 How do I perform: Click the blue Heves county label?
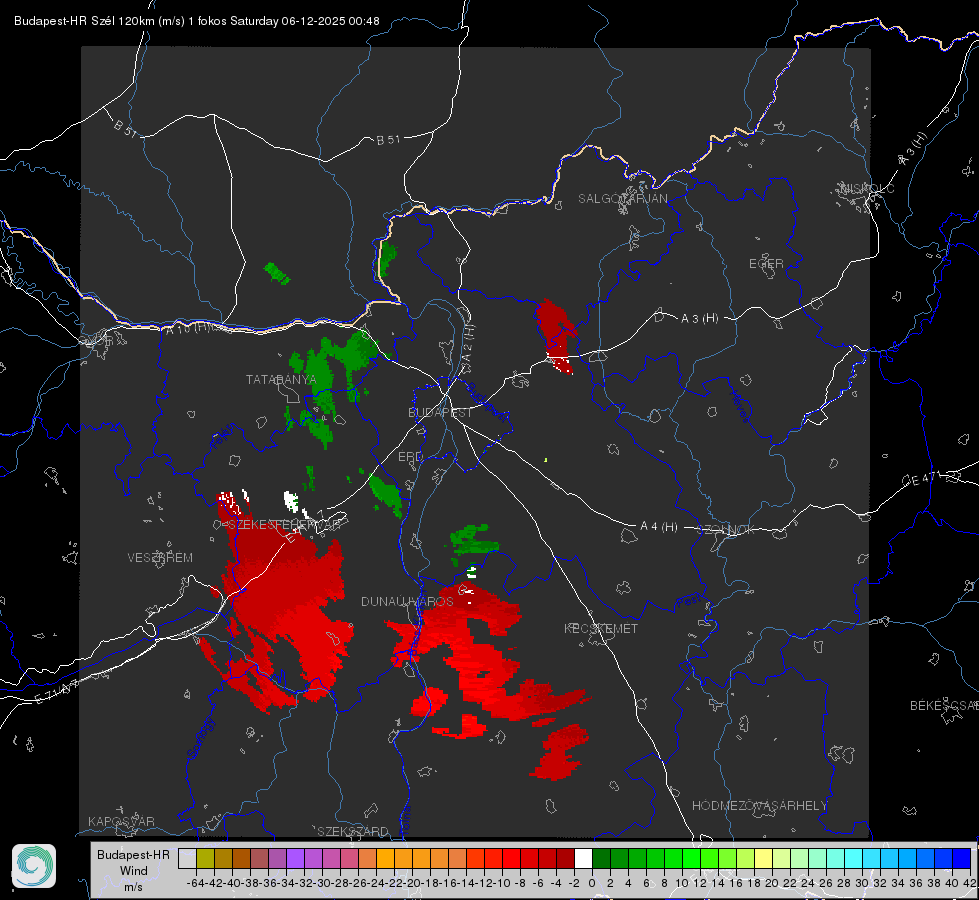click(739, 406)
